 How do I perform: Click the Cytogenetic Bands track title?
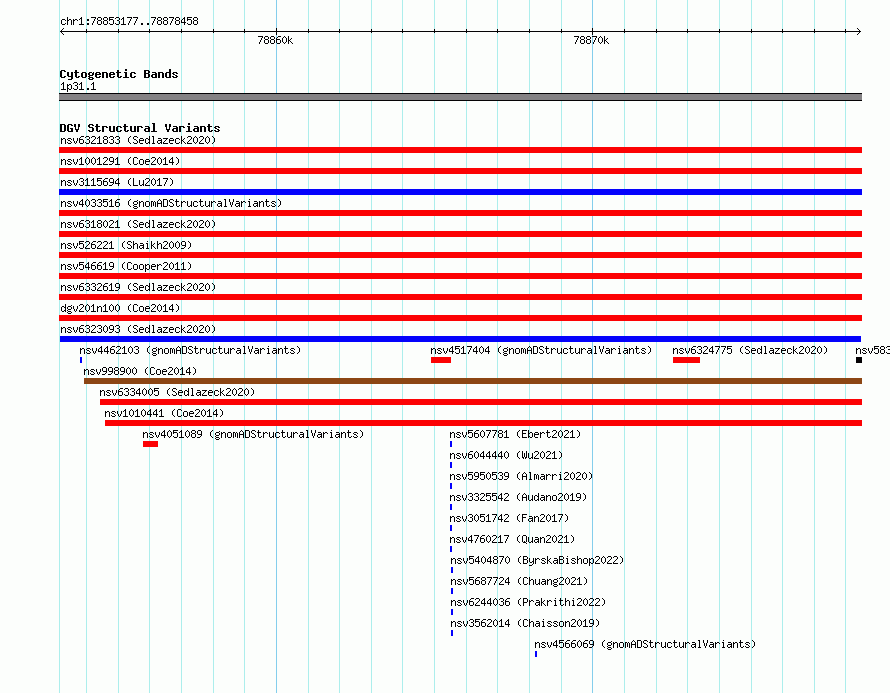click(x=119, y=74)
